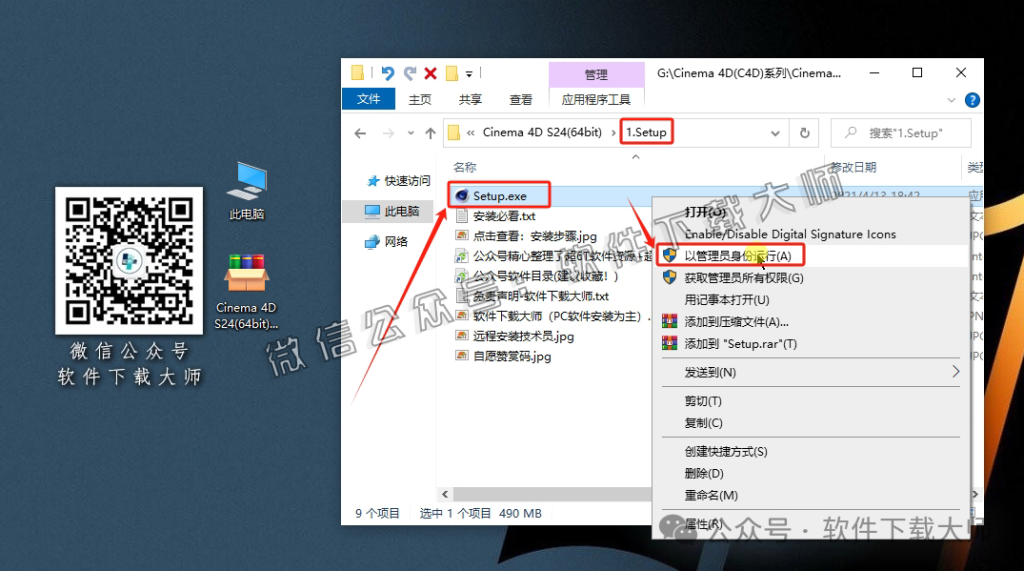Go up one folder level
Image resolution: width=1024 pixels, height=571 pixels.
[x=430, y=133]
